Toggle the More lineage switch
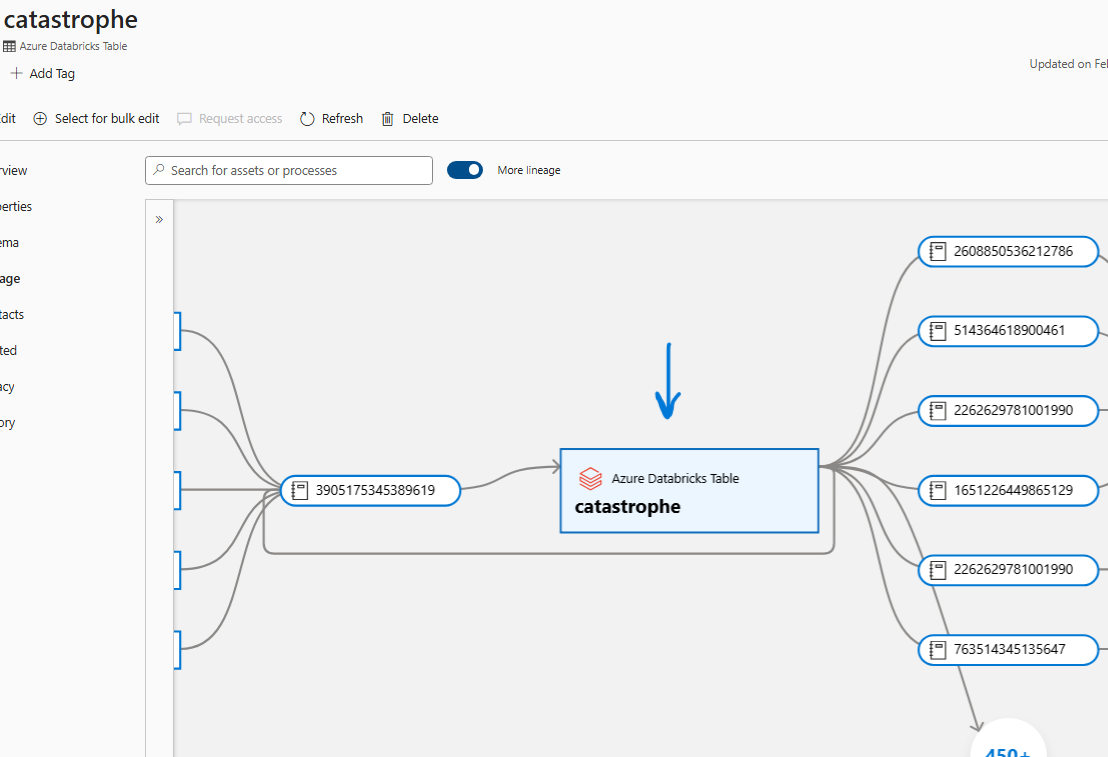The width and height of the screenshot is (1108, 757). click(465, 170)
